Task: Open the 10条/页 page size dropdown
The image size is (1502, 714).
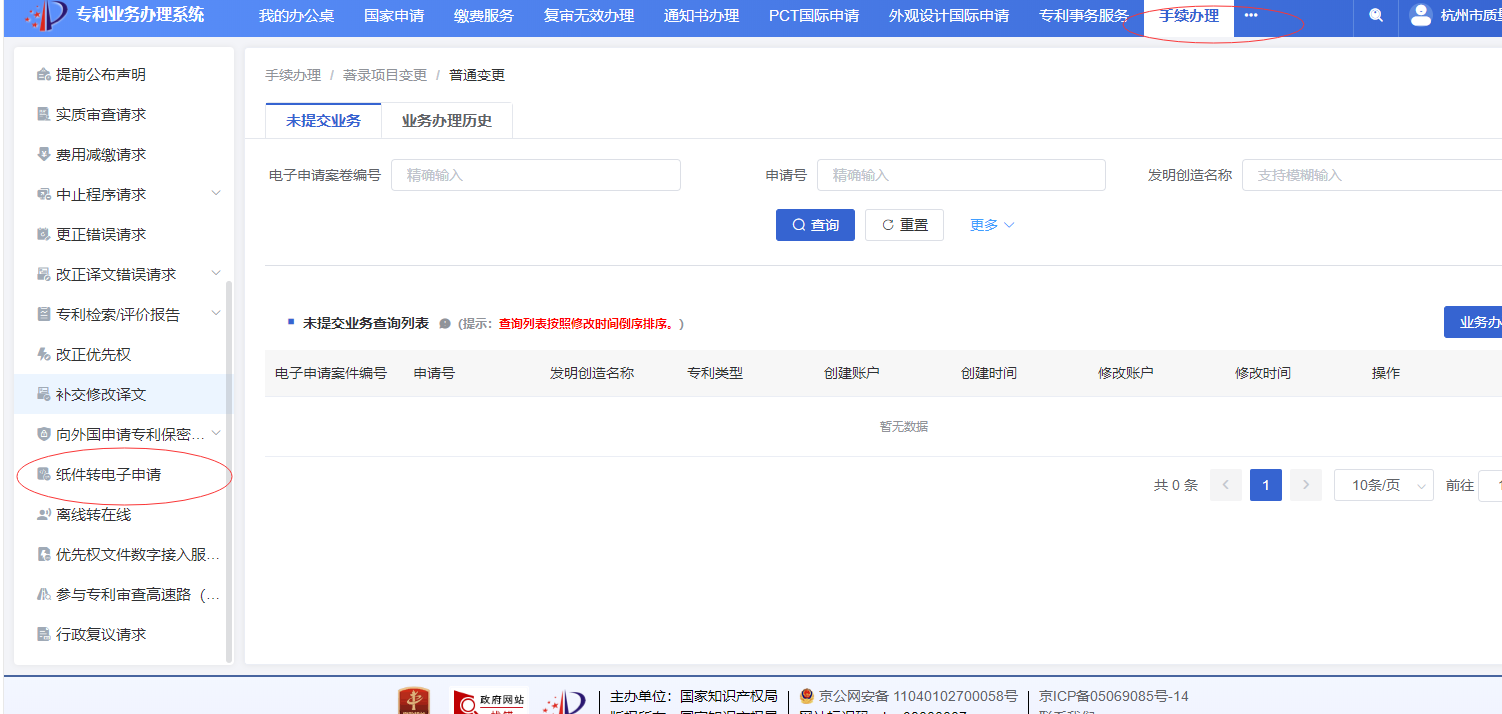Action: pyautogui.click(x=1383, y=485)
